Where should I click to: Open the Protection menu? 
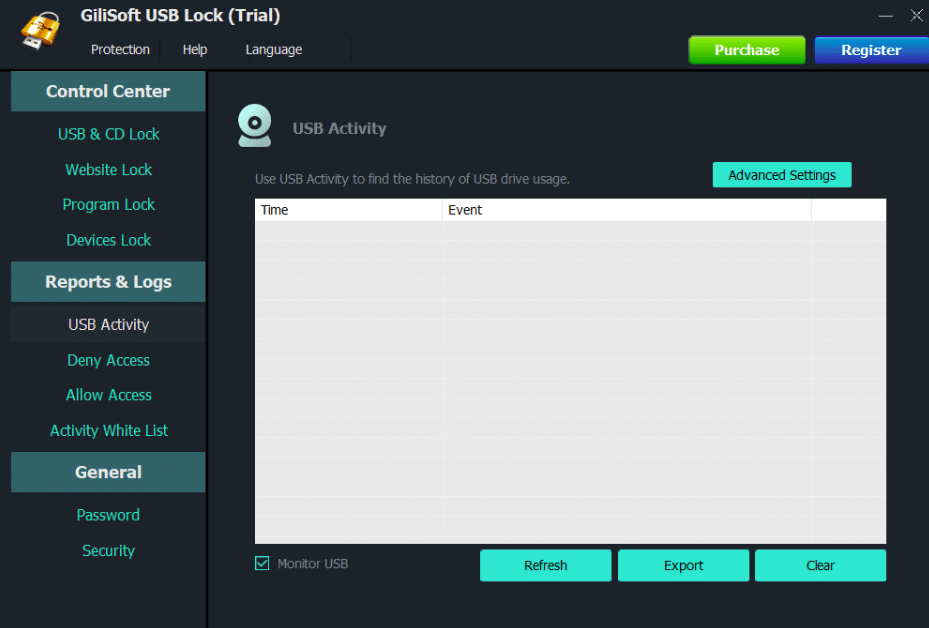[x=120, y=50]
